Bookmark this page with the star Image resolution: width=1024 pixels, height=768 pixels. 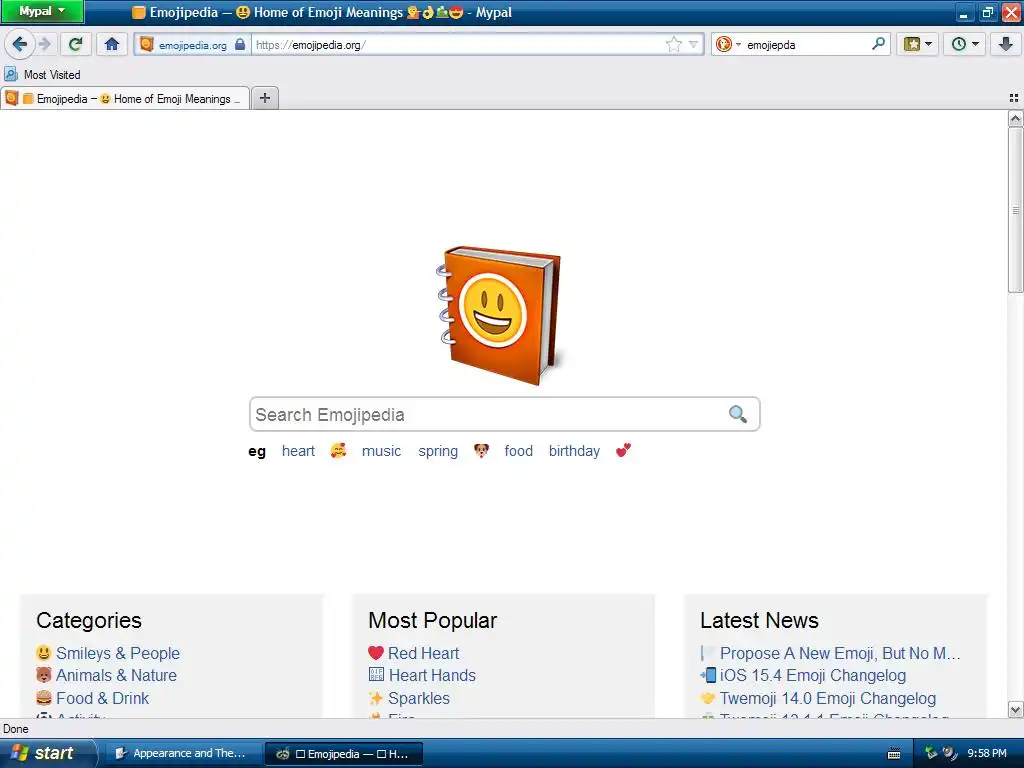(x=673, y=44)
